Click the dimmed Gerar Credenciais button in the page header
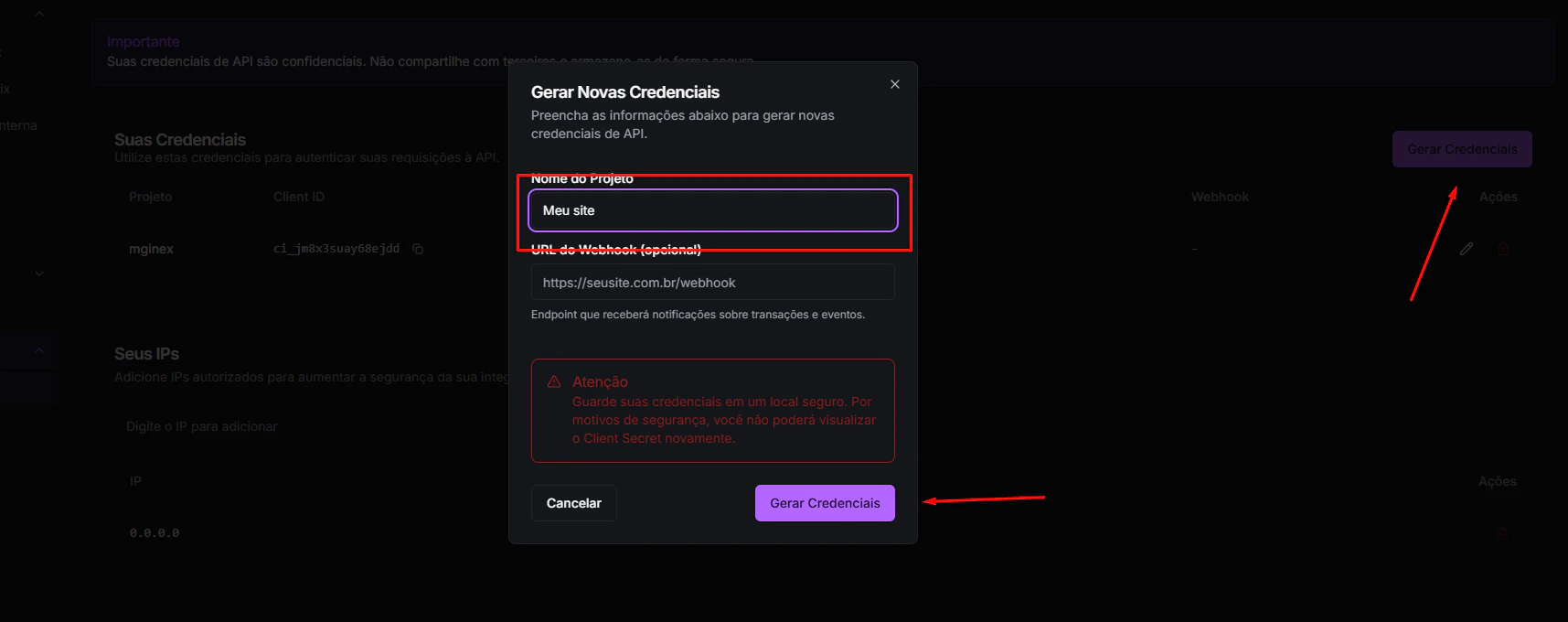Image resolution: width=1568 pixels, height=622 pixels. (x=1462, y=149)
